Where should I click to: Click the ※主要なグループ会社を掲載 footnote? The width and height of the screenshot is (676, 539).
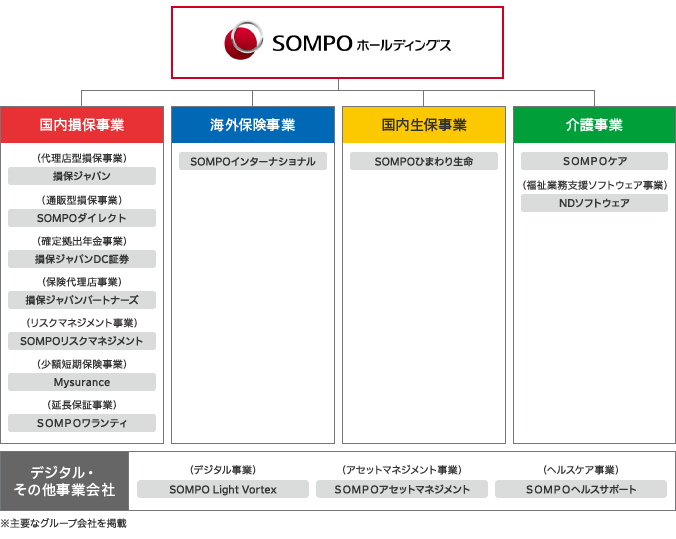pyautogui.click(x=64, y=523)
